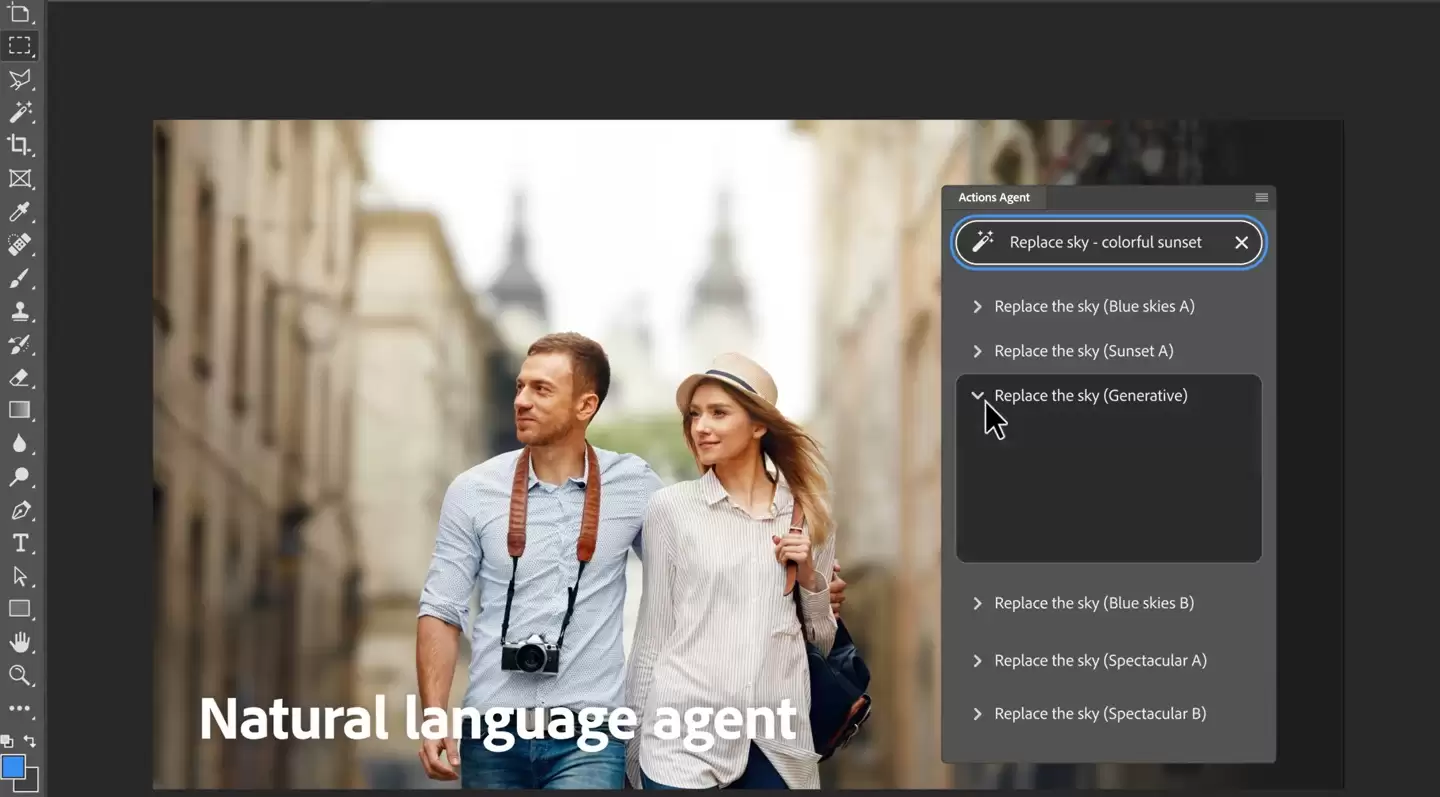Collapse the Replace the sky (Generative) action
The image size is (1440, 797).
pyautogui.click(x=977, y=395)
